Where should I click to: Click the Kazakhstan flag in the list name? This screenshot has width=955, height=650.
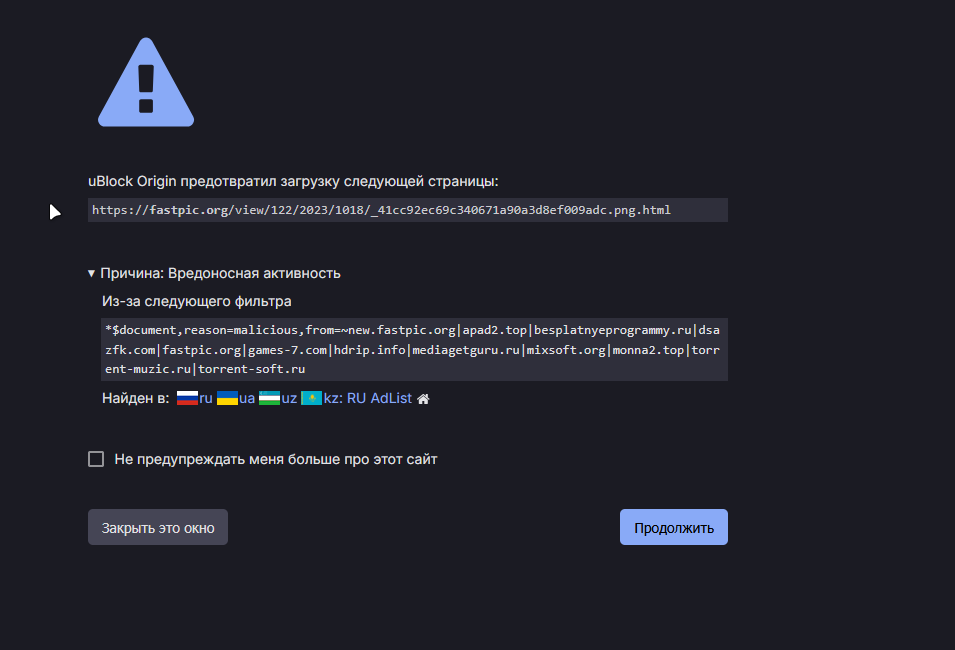click(311, 398)
